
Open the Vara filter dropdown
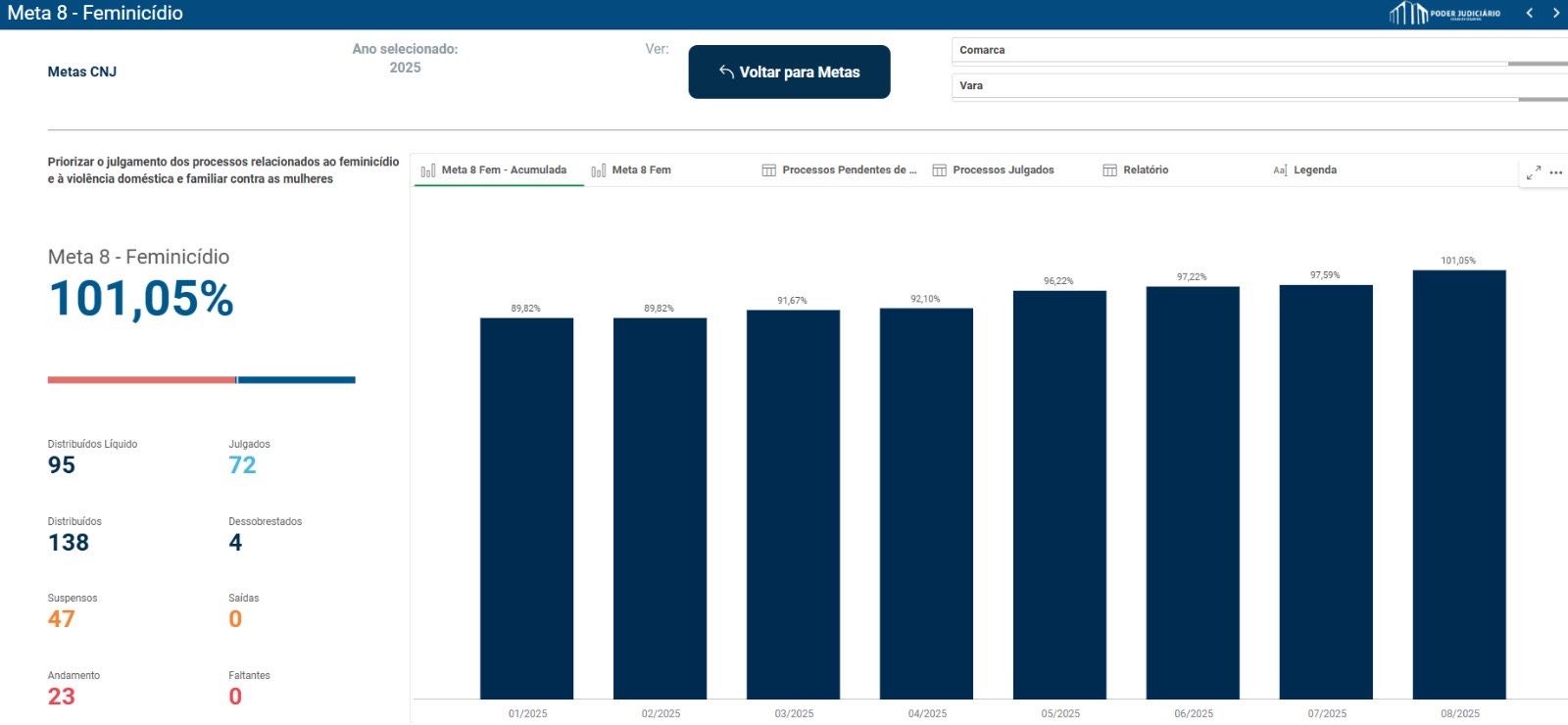[x=1254, y=86]
